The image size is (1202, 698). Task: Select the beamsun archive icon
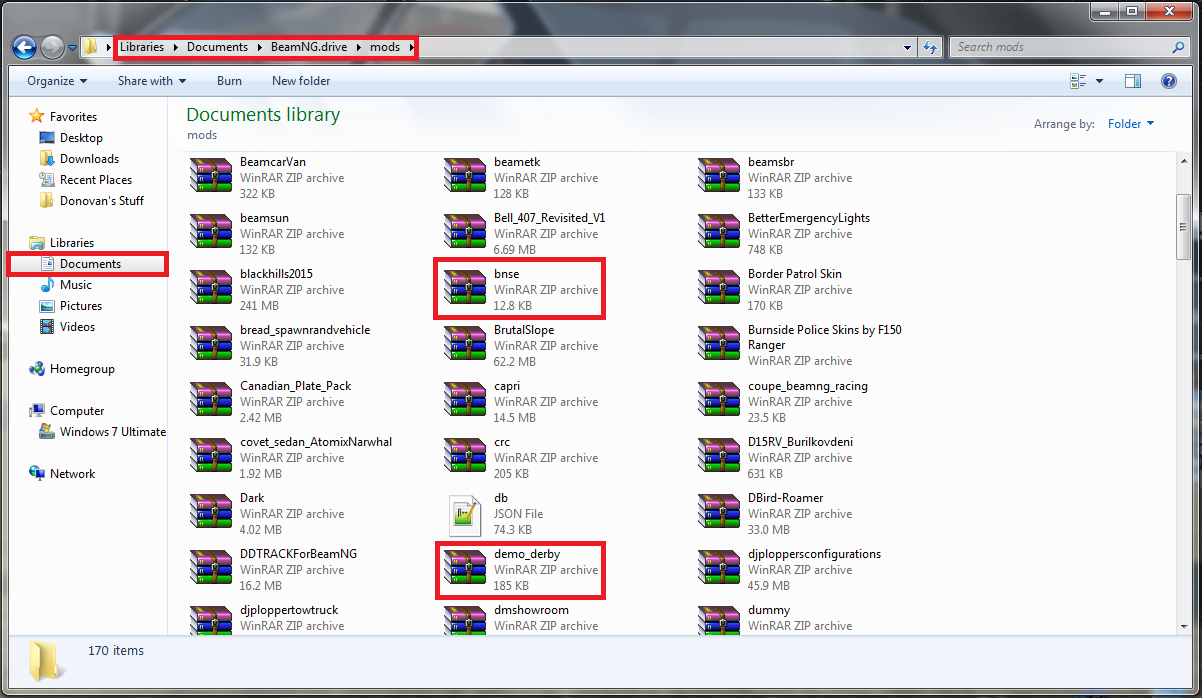click(x=211, y=231)
